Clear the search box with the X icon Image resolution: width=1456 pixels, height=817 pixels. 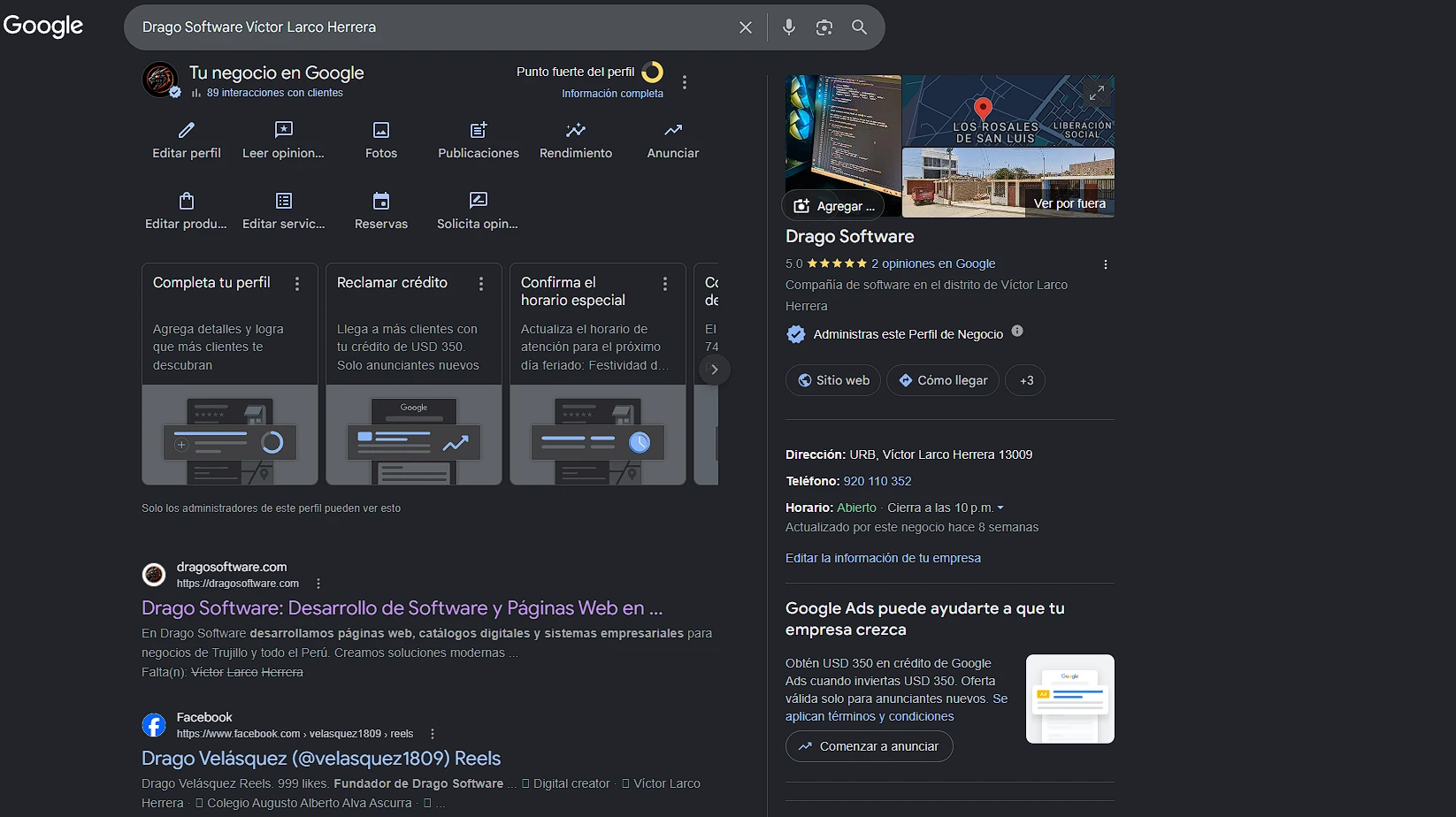click(746, 27)
